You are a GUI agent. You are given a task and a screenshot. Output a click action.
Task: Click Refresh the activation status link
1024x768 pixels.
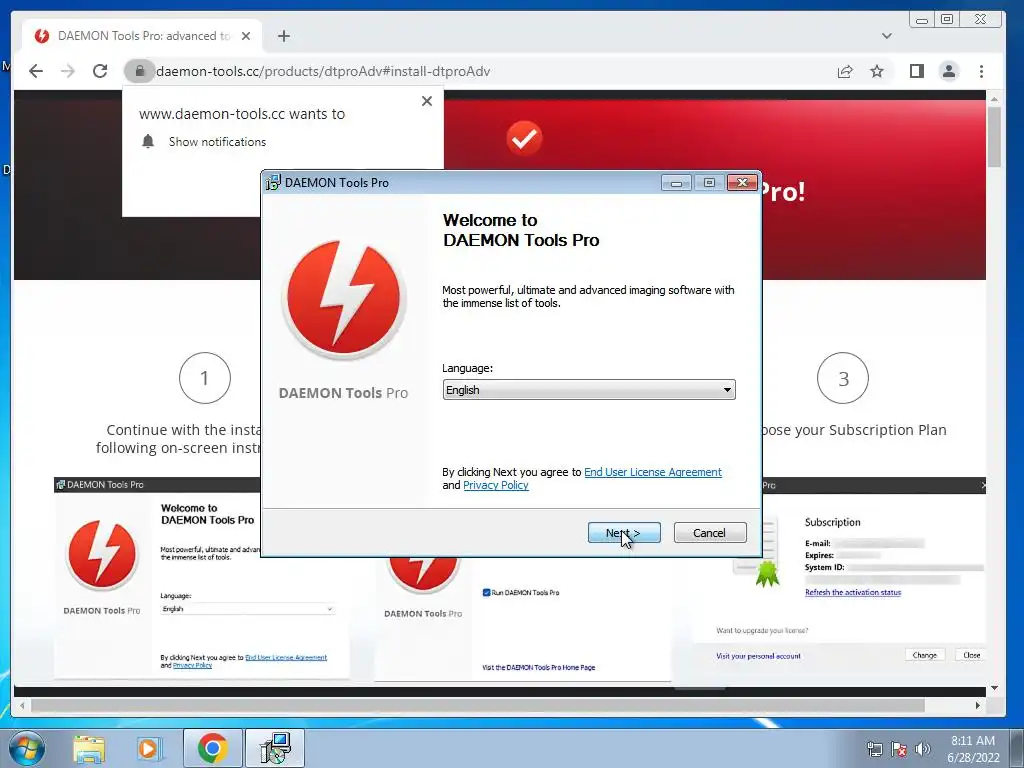coord(853,592)
